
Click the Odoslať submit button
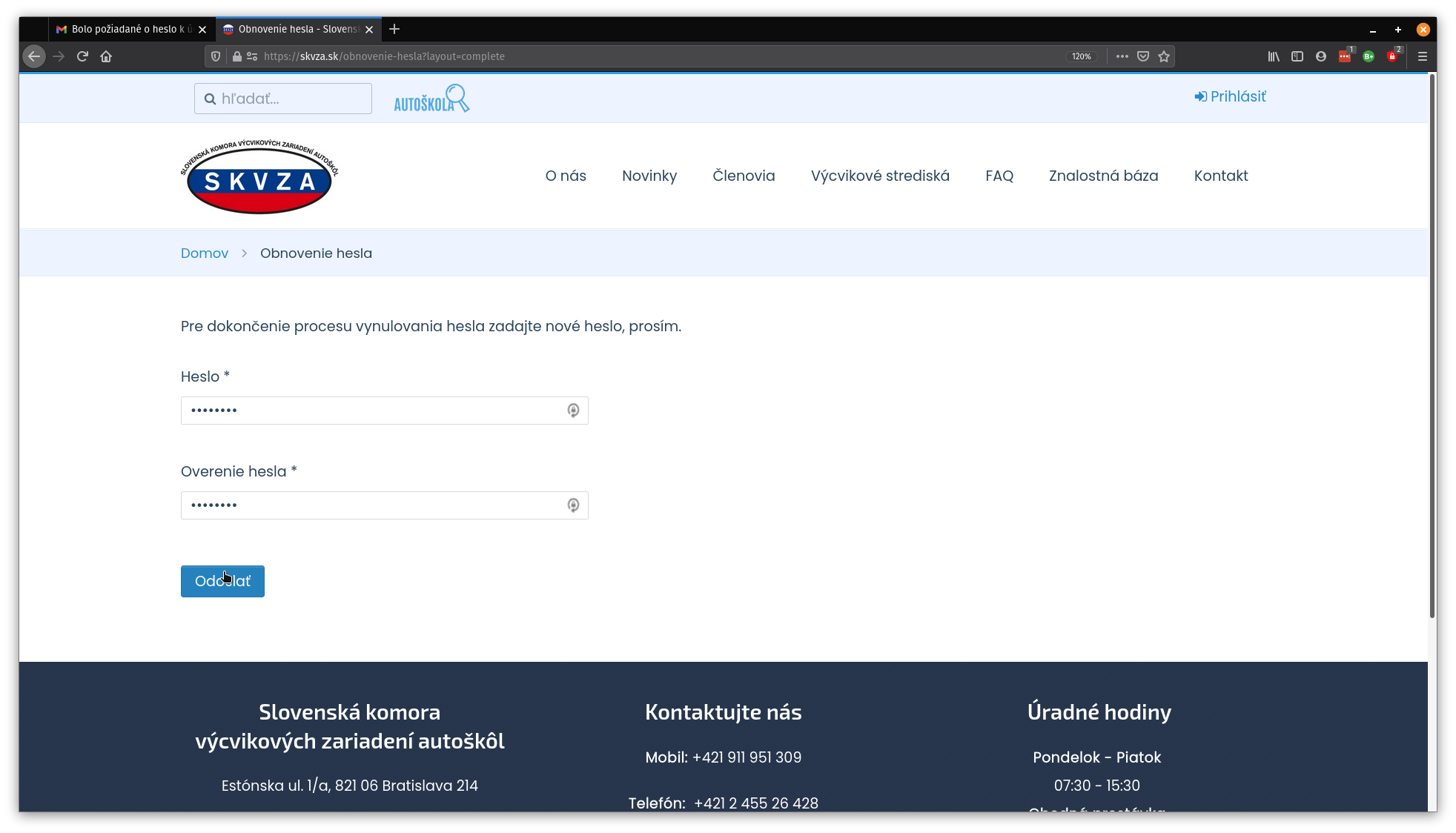click(222, 581)
